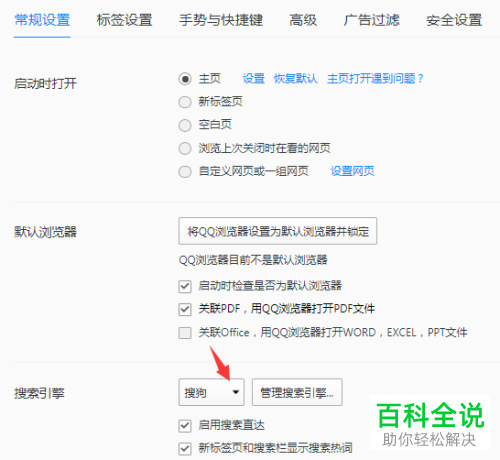Click the 设置 link next to 主页
Viewport: 500px width, 460px height.
(253, 79)
